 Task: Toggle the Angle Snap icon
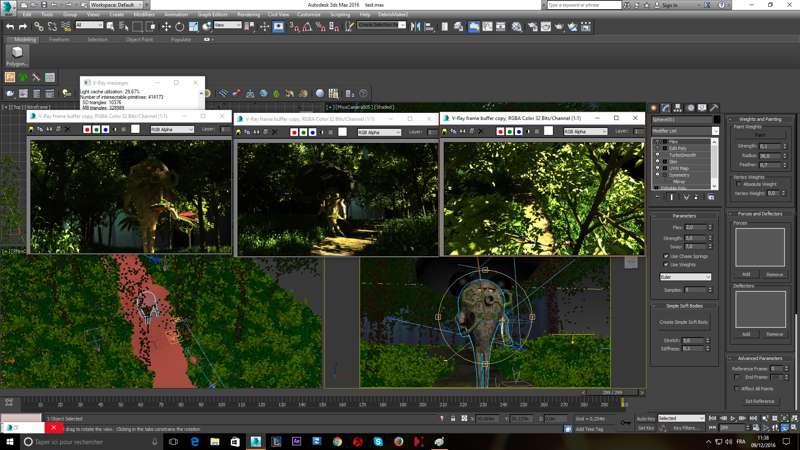point(307,27)
